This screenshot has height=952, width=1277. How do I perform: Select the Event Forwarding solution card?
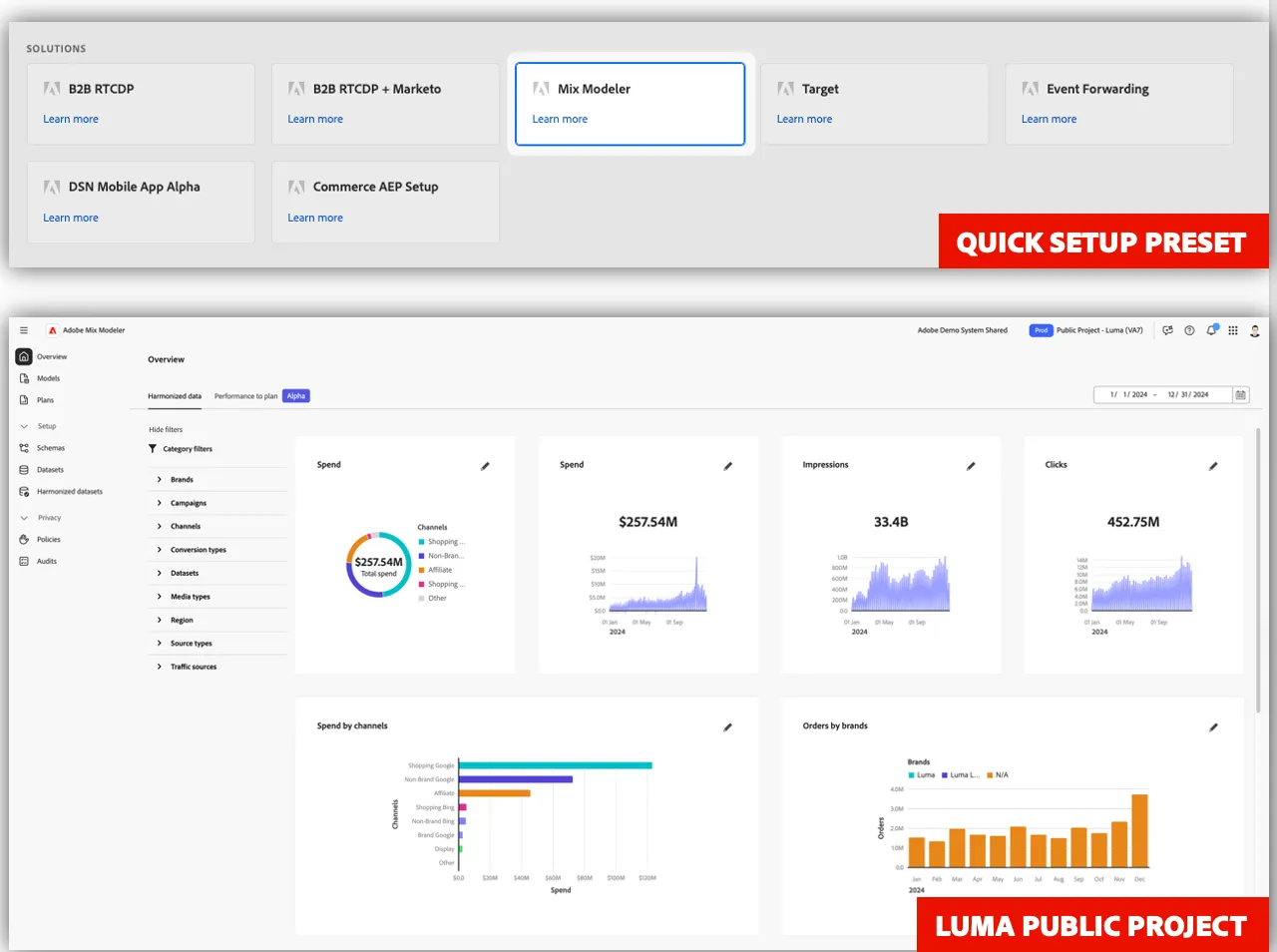point(1119,104)
